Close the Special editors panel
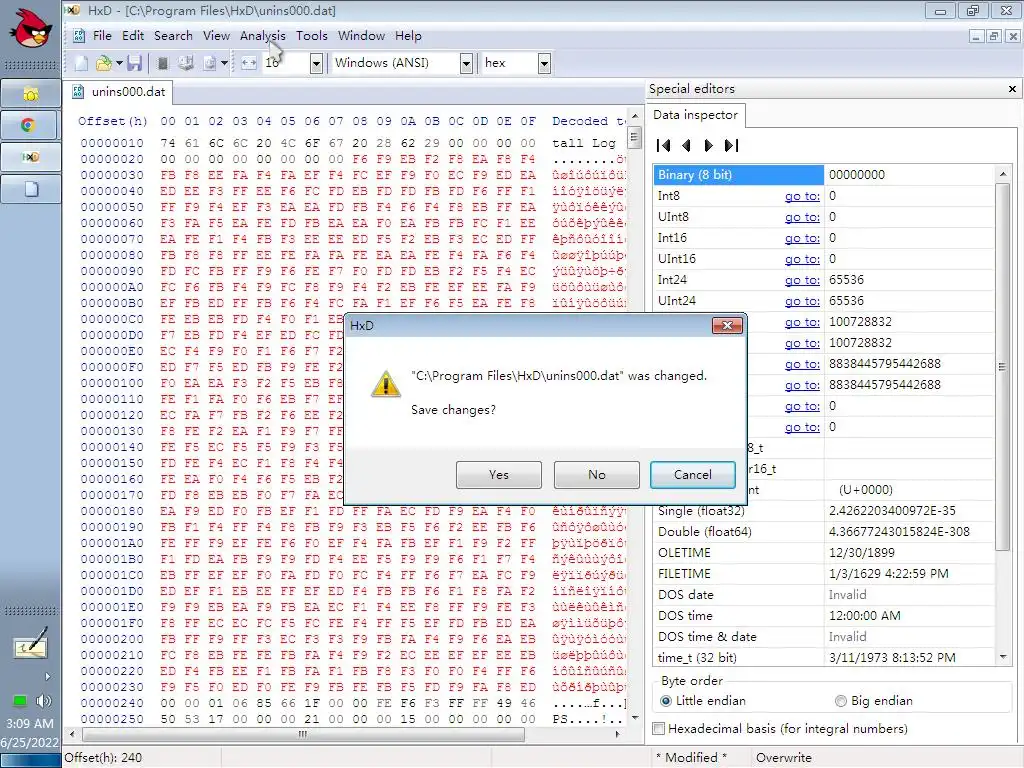 point(1012,89)
